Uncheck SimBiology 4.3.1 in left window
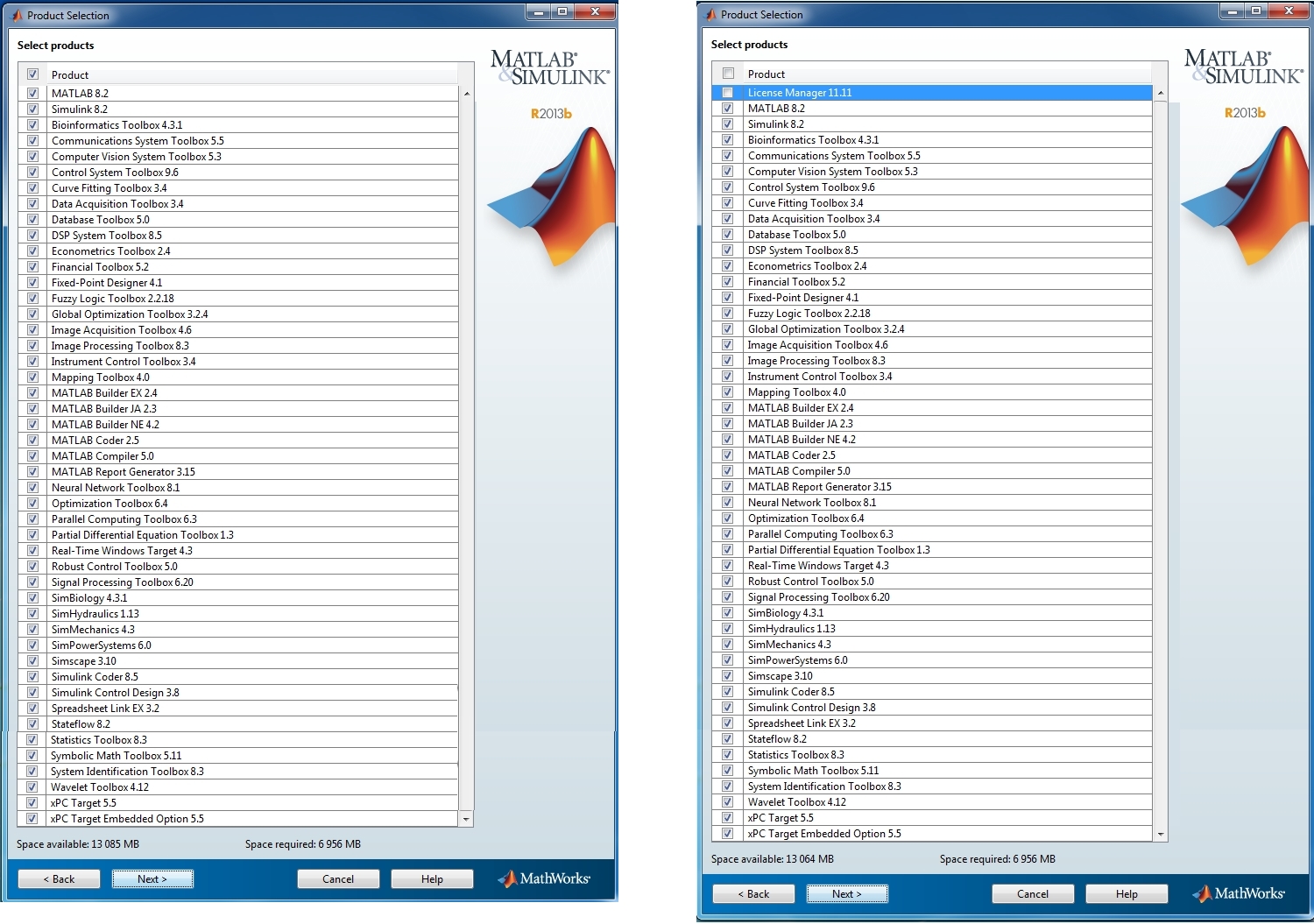 (x=32, y=598)
